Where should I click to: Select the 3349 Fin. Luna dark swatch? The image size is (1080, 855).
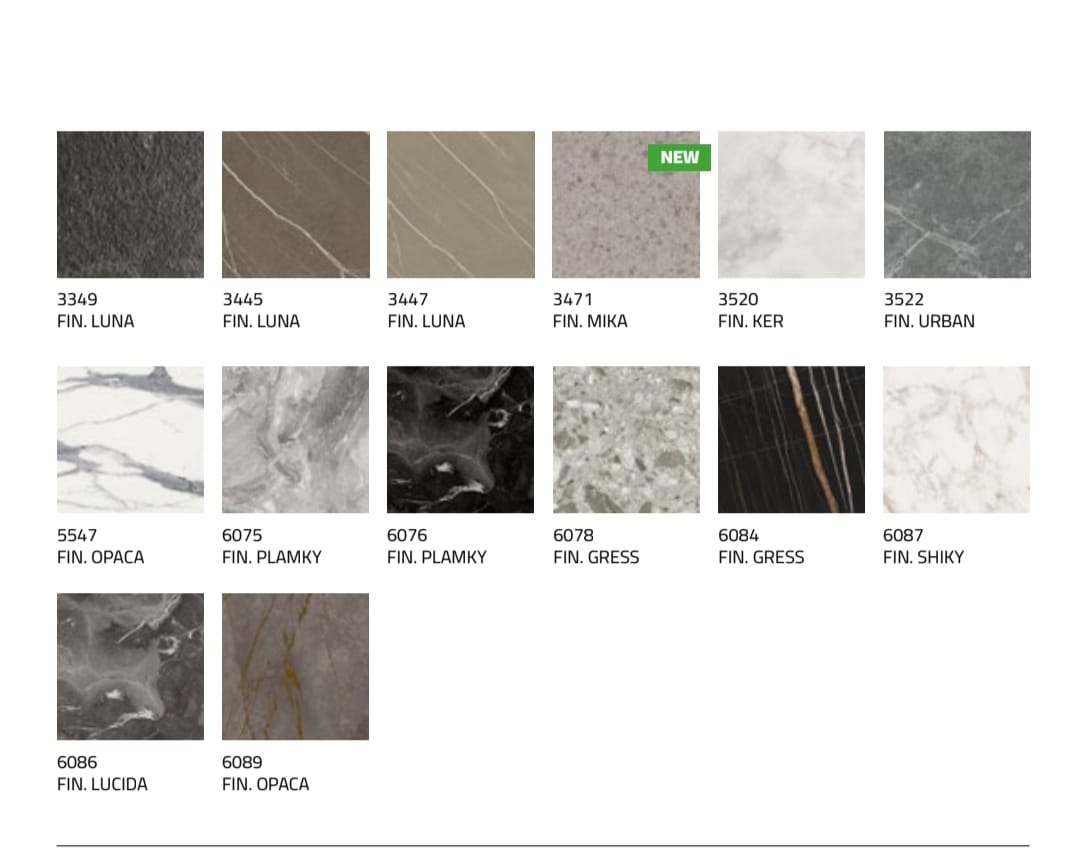click(130, 205)
